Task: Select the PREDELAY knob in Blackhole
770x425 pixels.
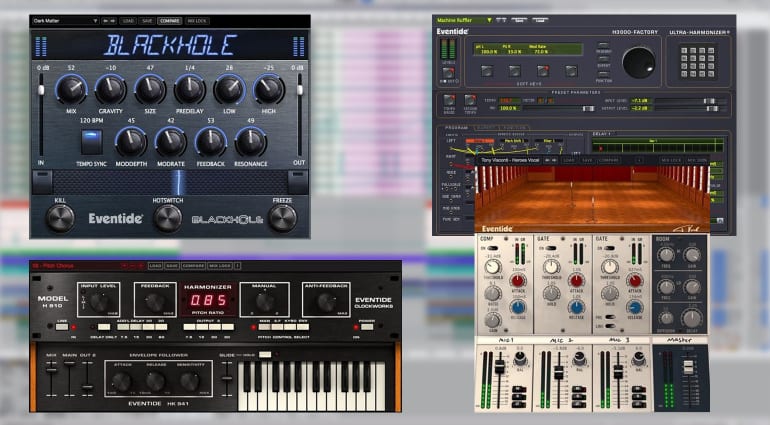Action: pyautogui.click(x=190, y=90)
